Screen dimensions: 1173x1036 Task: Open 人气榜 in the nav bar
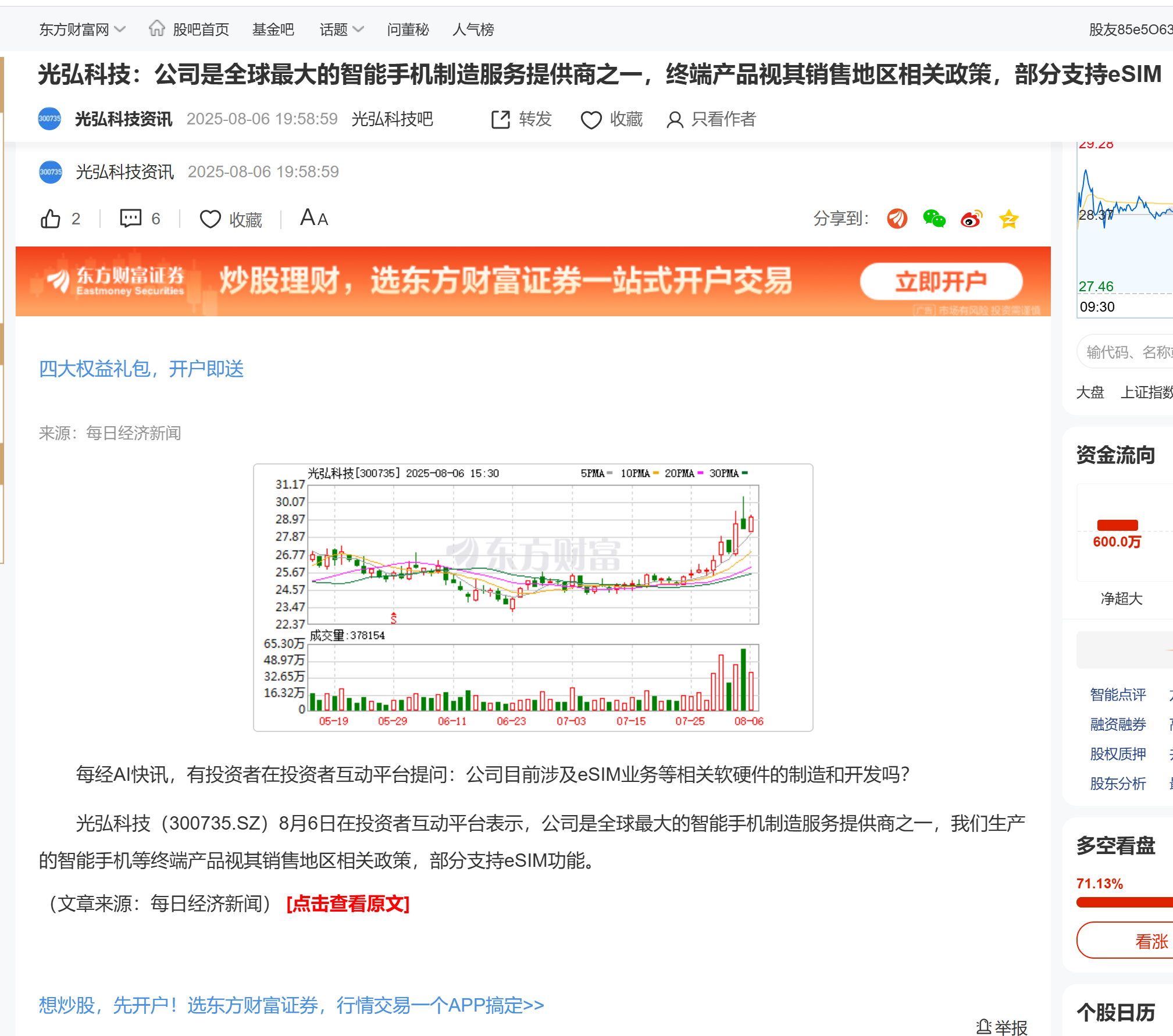pos(473,29)
